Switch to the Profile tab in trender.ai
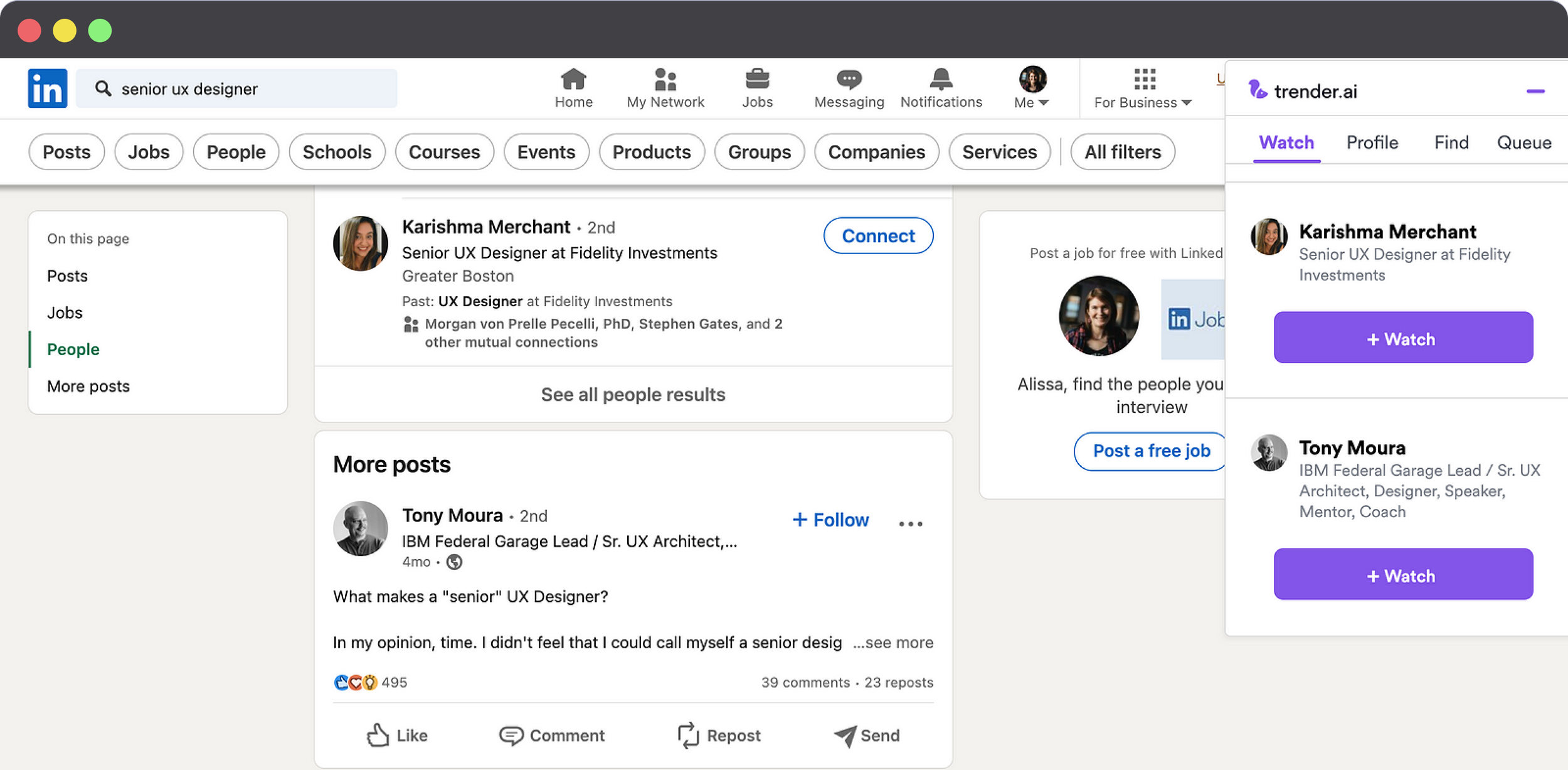Image resolution: width=1568 pixels, height=770 pixels. click(1372, 143)
